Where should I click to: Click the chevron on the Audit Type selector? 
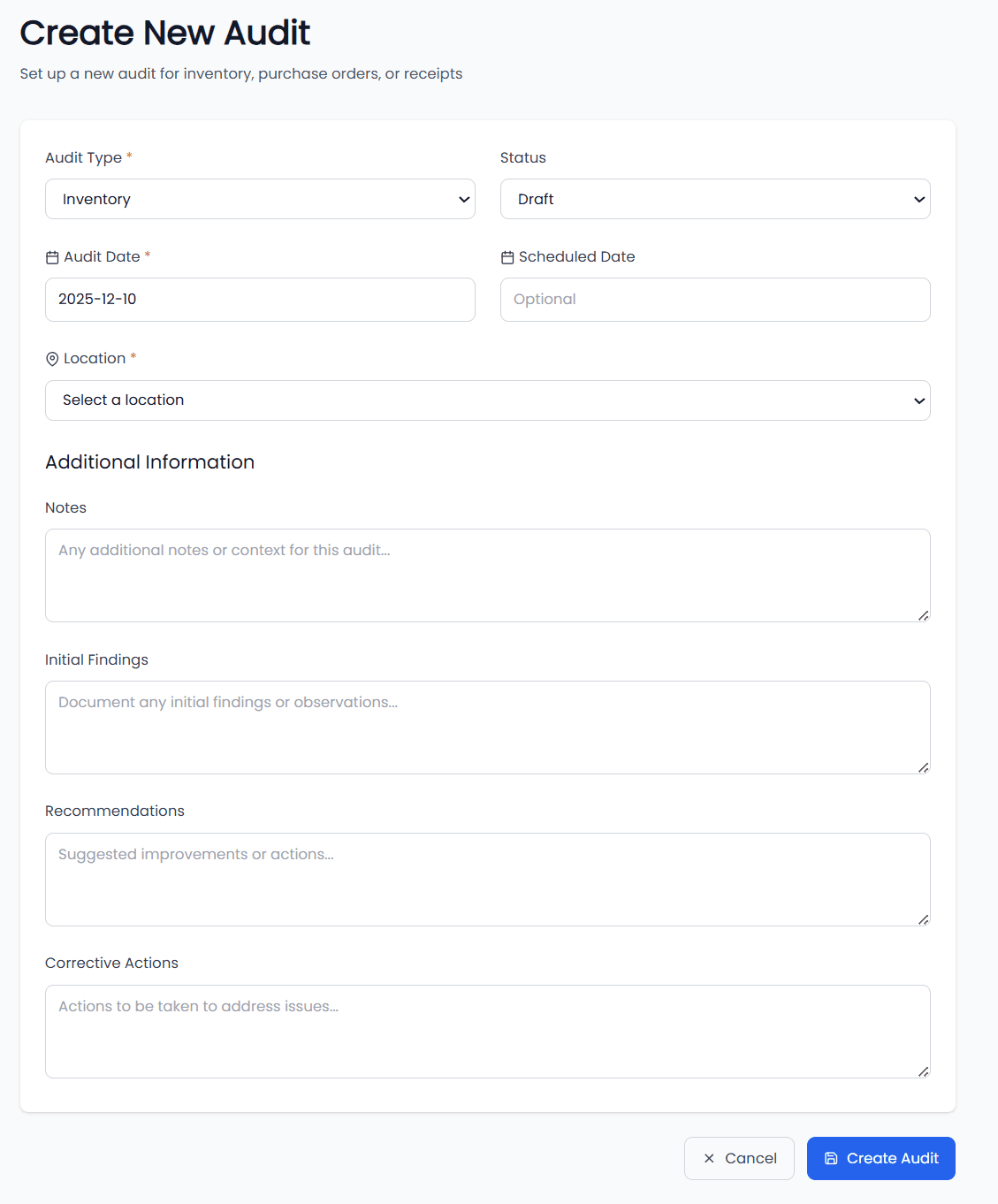click(x=464, y=199)
